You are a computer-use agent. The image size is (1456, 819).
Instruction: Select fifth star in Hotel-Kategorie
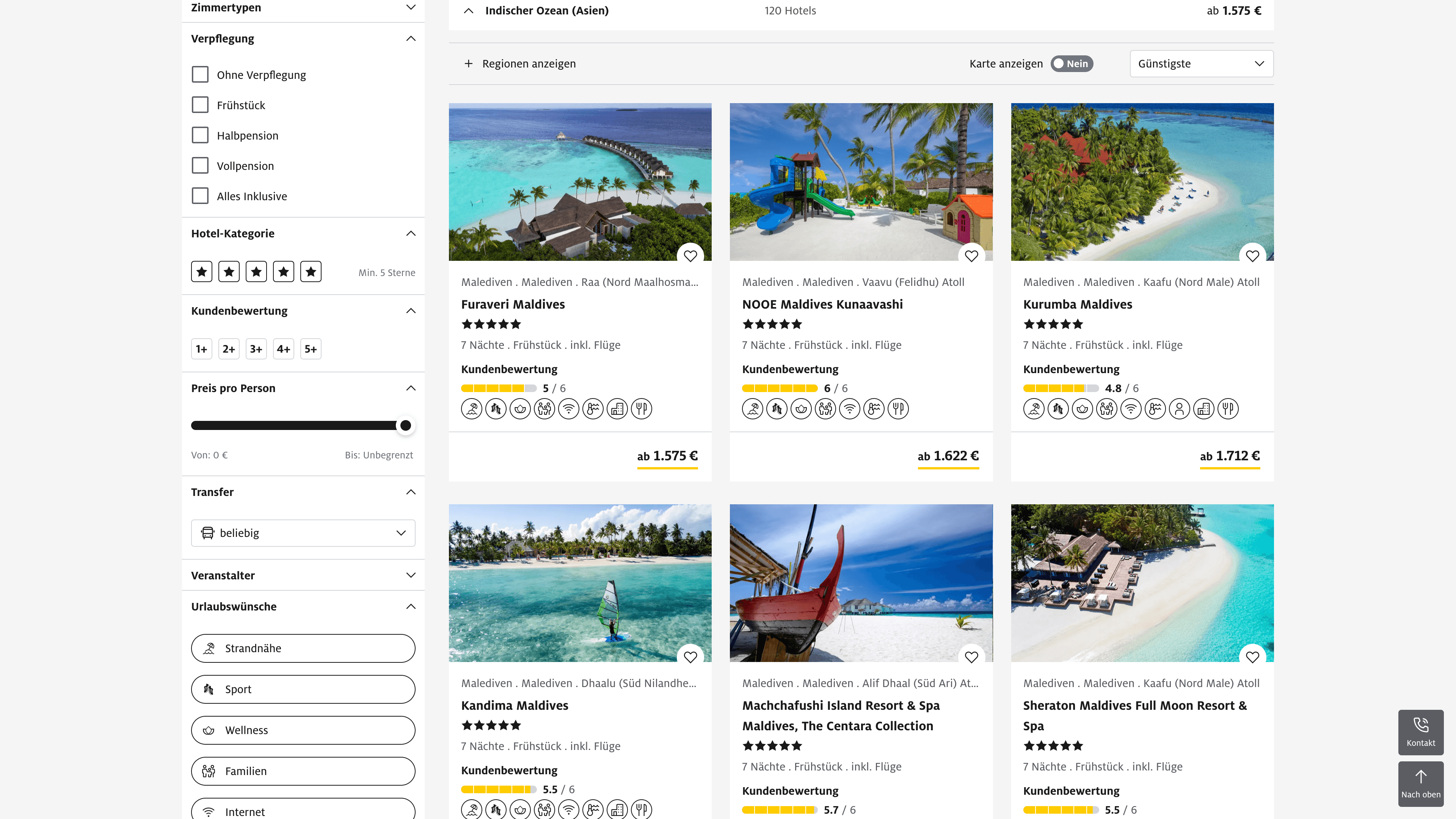click(311, 272)
